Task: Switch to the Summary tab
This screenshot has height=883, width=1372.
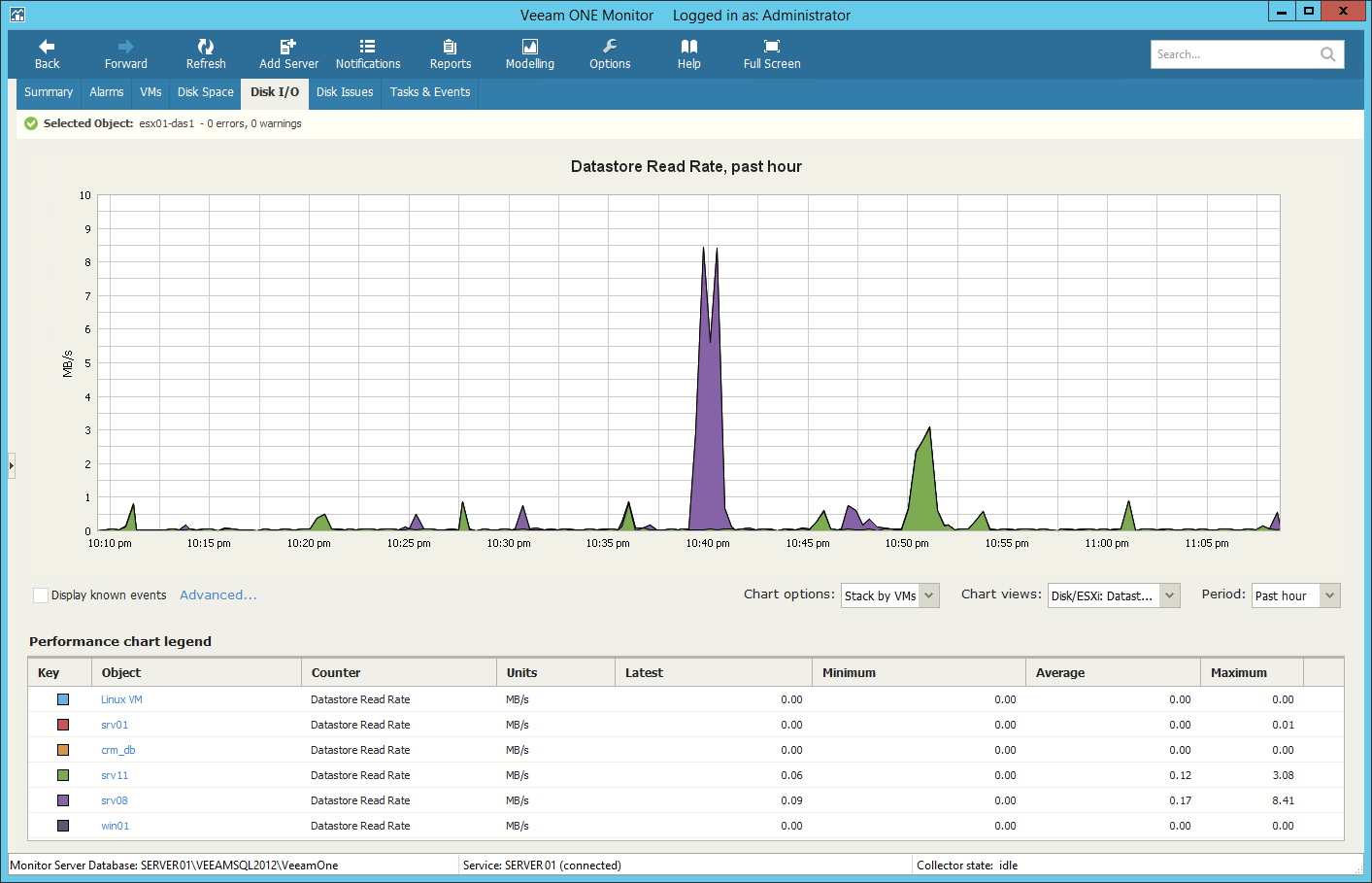Action: click(49, 92)
